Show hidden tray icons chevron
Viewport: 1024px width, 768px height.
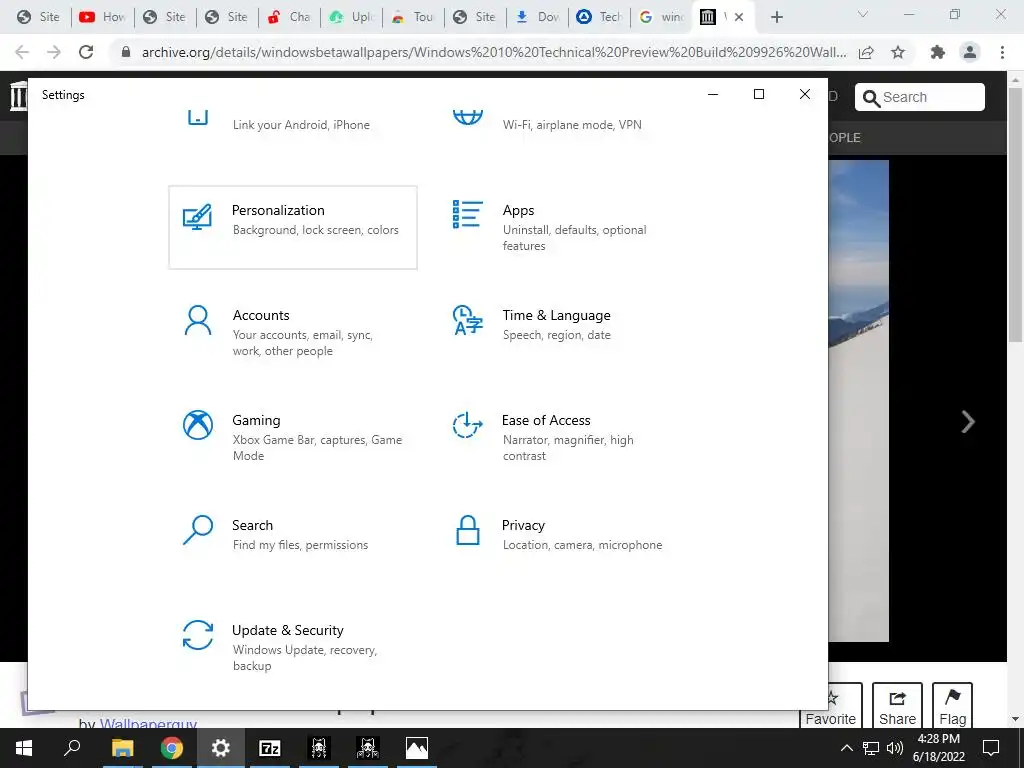click(846, 748)
